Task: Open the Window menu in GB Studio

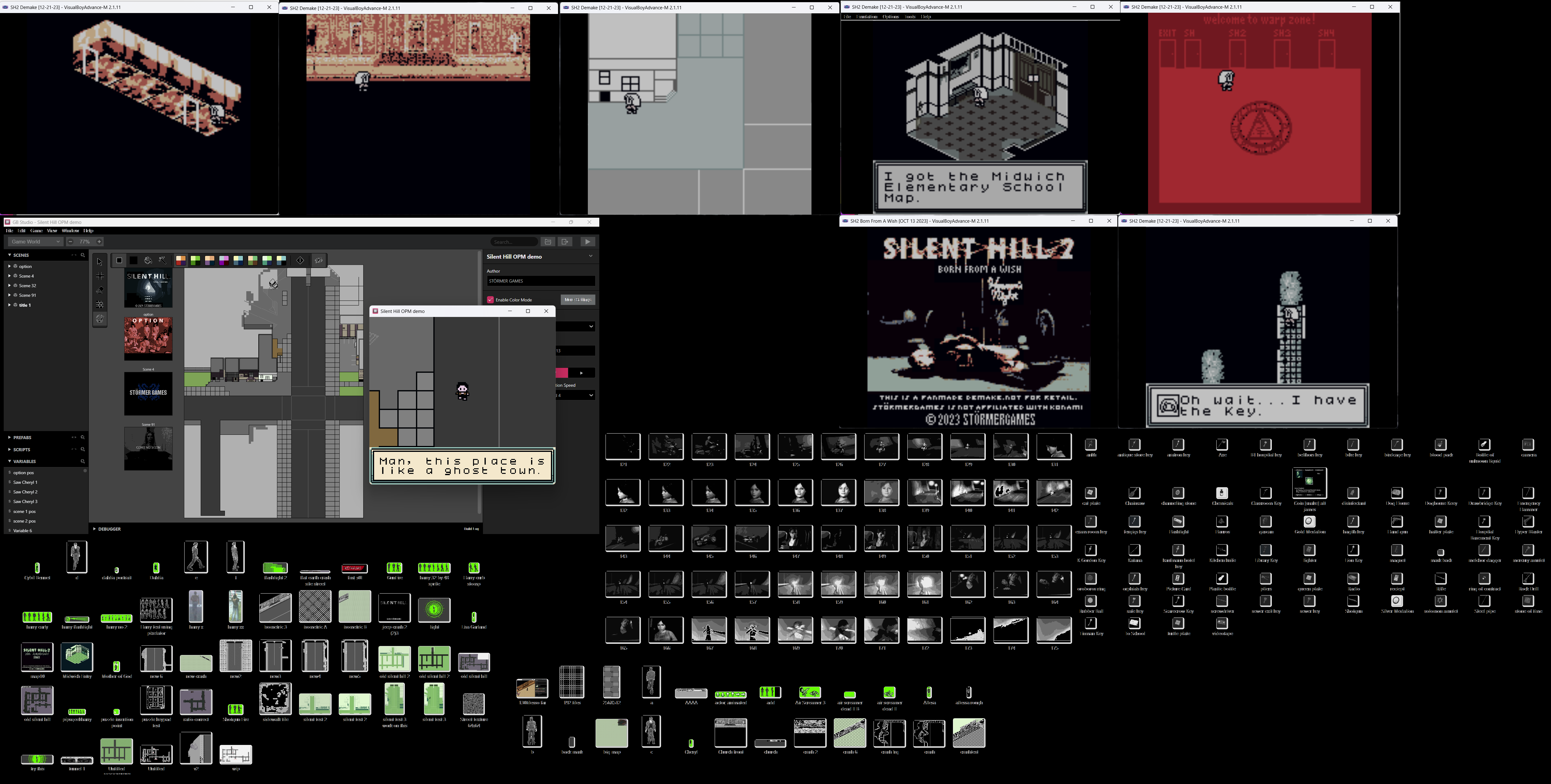Action: pyautogui.click(x=70, y=231)
